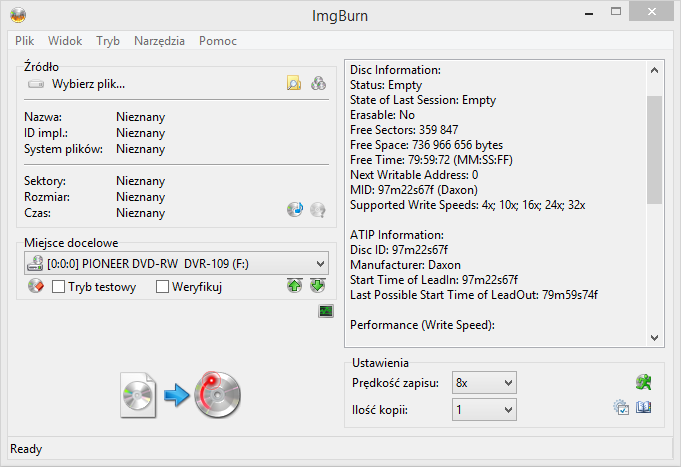This screenshot has width=681, height=467.
Task: Click the 'Free Sectors: 359 847' line
Action: (404, 130)
